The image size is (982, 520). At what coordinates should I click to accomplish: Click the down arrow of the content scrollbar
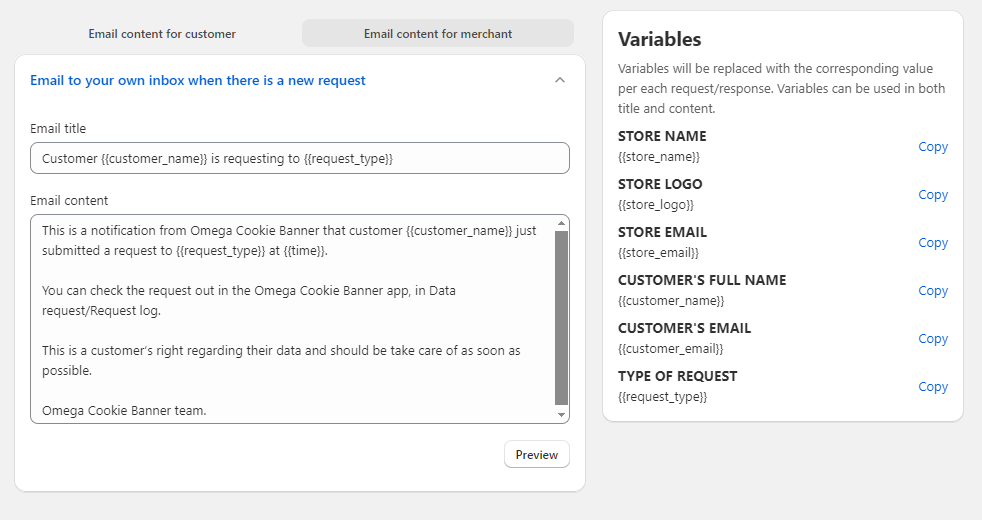pos(561,415)
